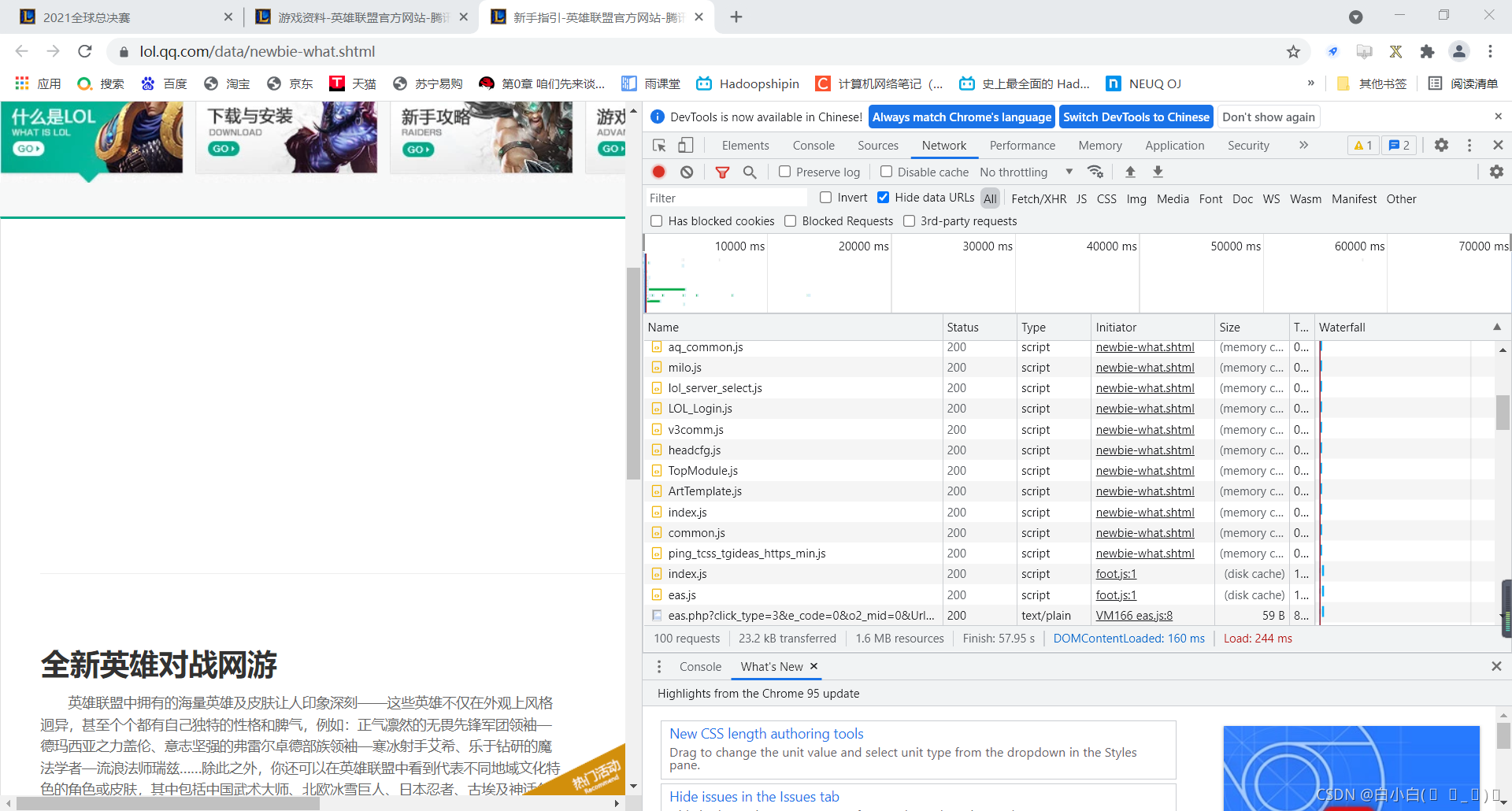Click Switch DevTools to Chinese
This screenshot has height=811, width=1512.
[x=1136, y=117]
